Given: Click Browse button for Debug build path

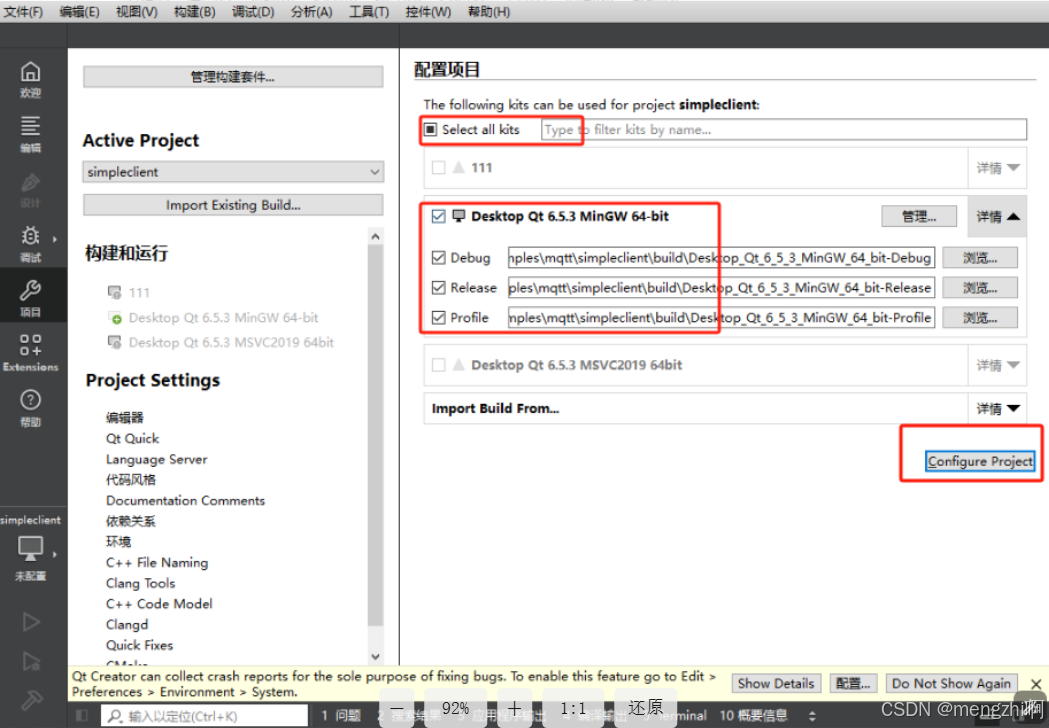Looking at the screenshot, I should pyautogui.click(x=979, y=258).
